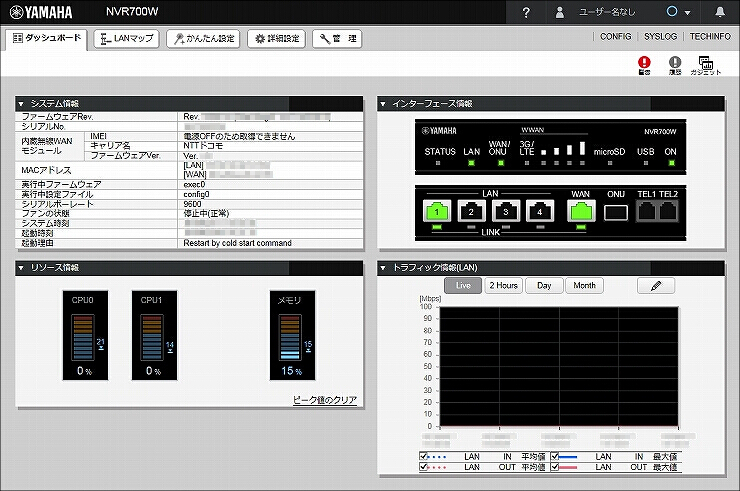Click LAN port 2 on router diagram
This screenshot has height=491, width=740.
(471, 211)
